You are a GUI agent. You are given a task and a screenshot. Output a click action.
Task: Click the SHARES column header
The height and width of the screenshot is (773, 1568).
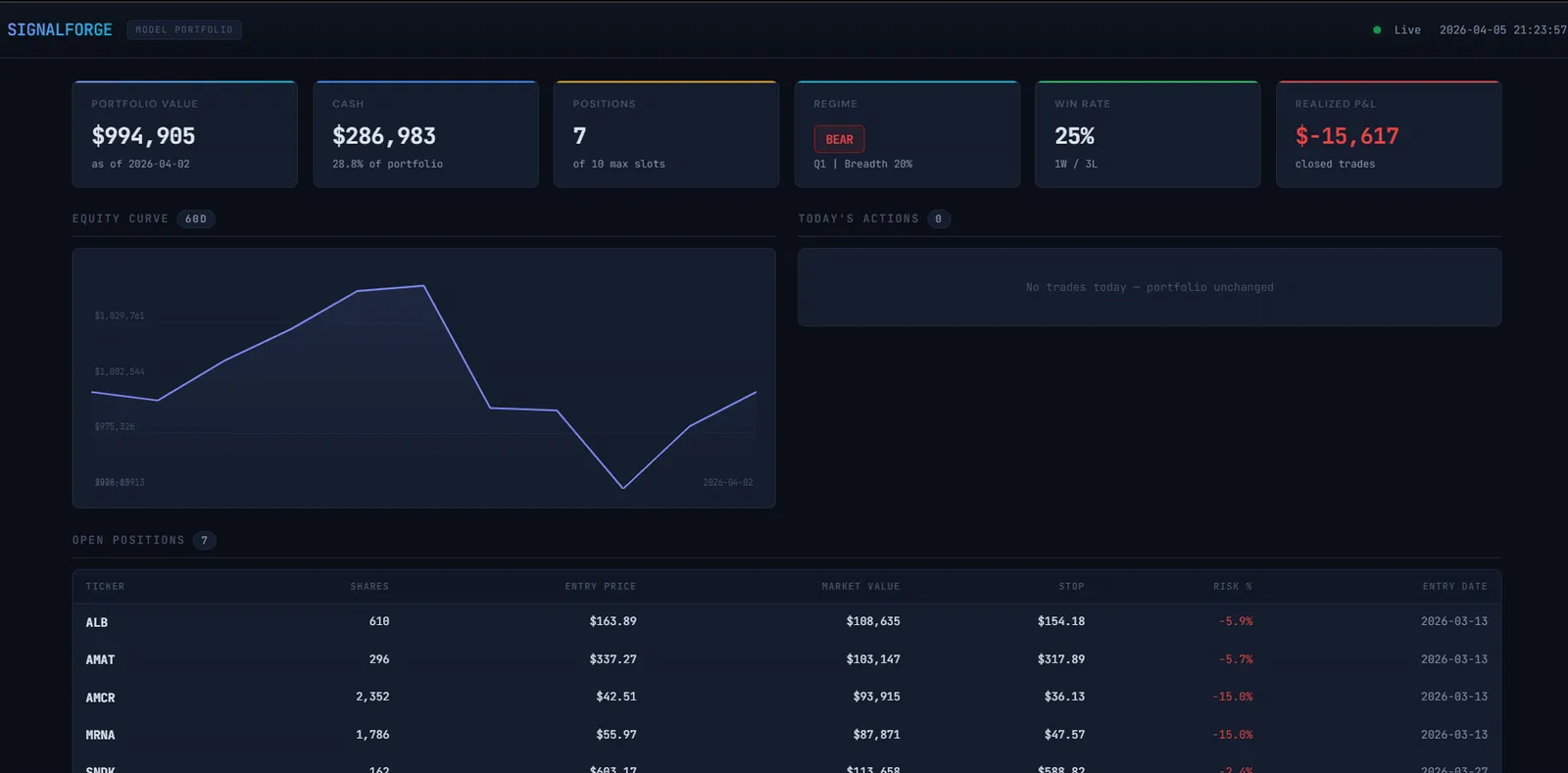point(369,586)
